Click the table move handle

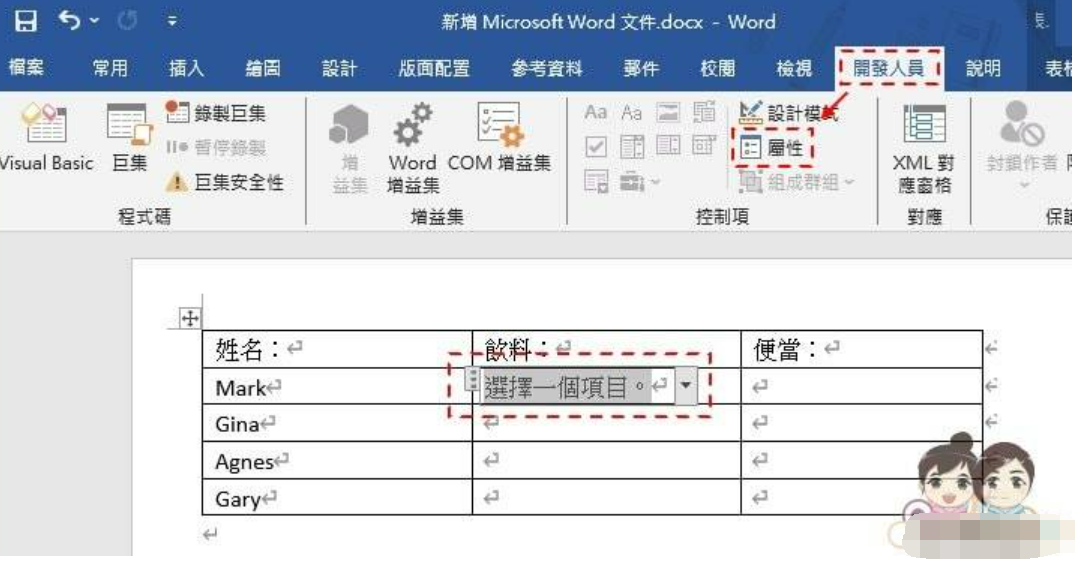(189, 319)
